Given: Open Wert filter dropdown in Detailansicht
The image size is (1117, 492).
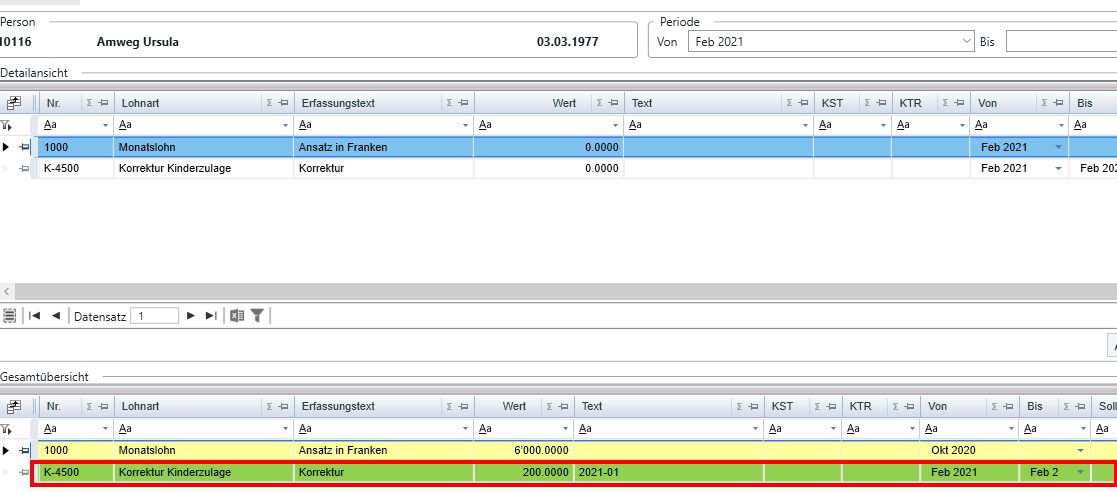Looking at the screenshot, I should click(x=616, y=125).
